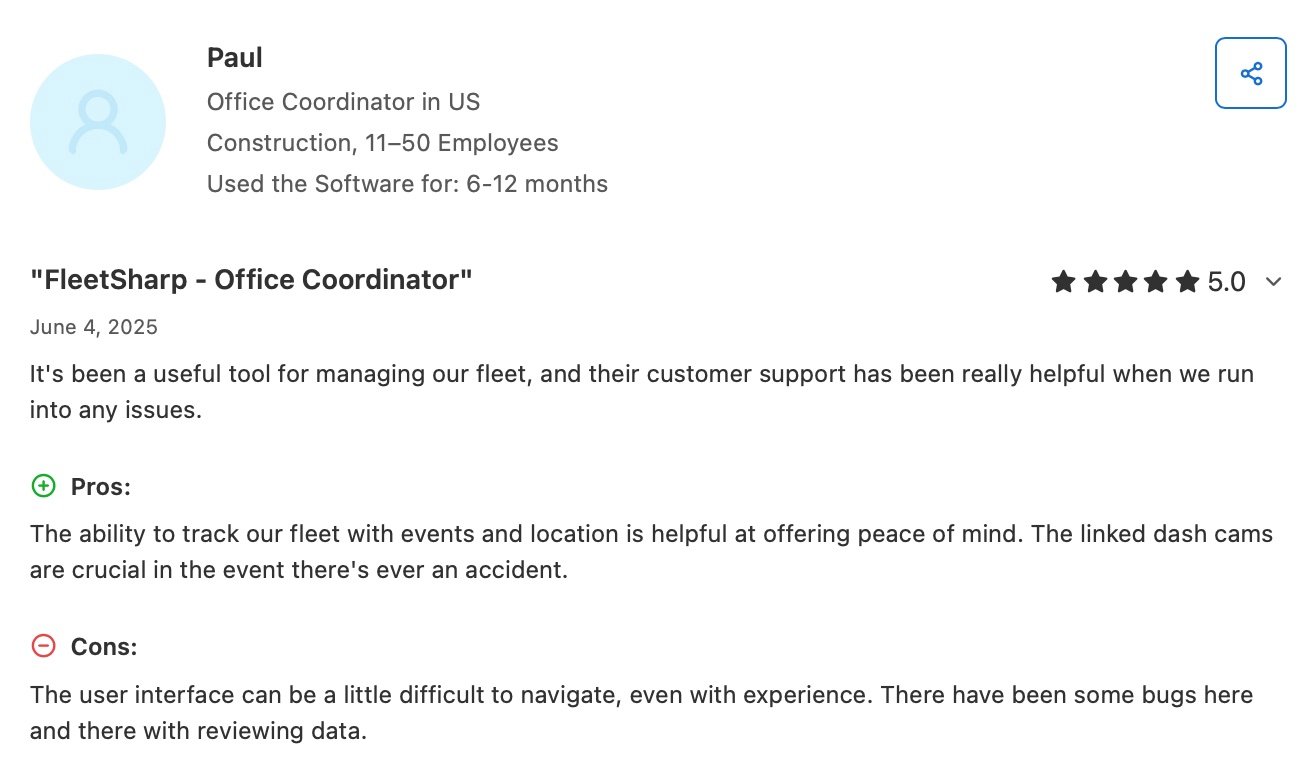Collapse the rating details using the down arrow
Image resolution: width=1306 pixels, height=766 pixels.
(x=1273, y=283)
